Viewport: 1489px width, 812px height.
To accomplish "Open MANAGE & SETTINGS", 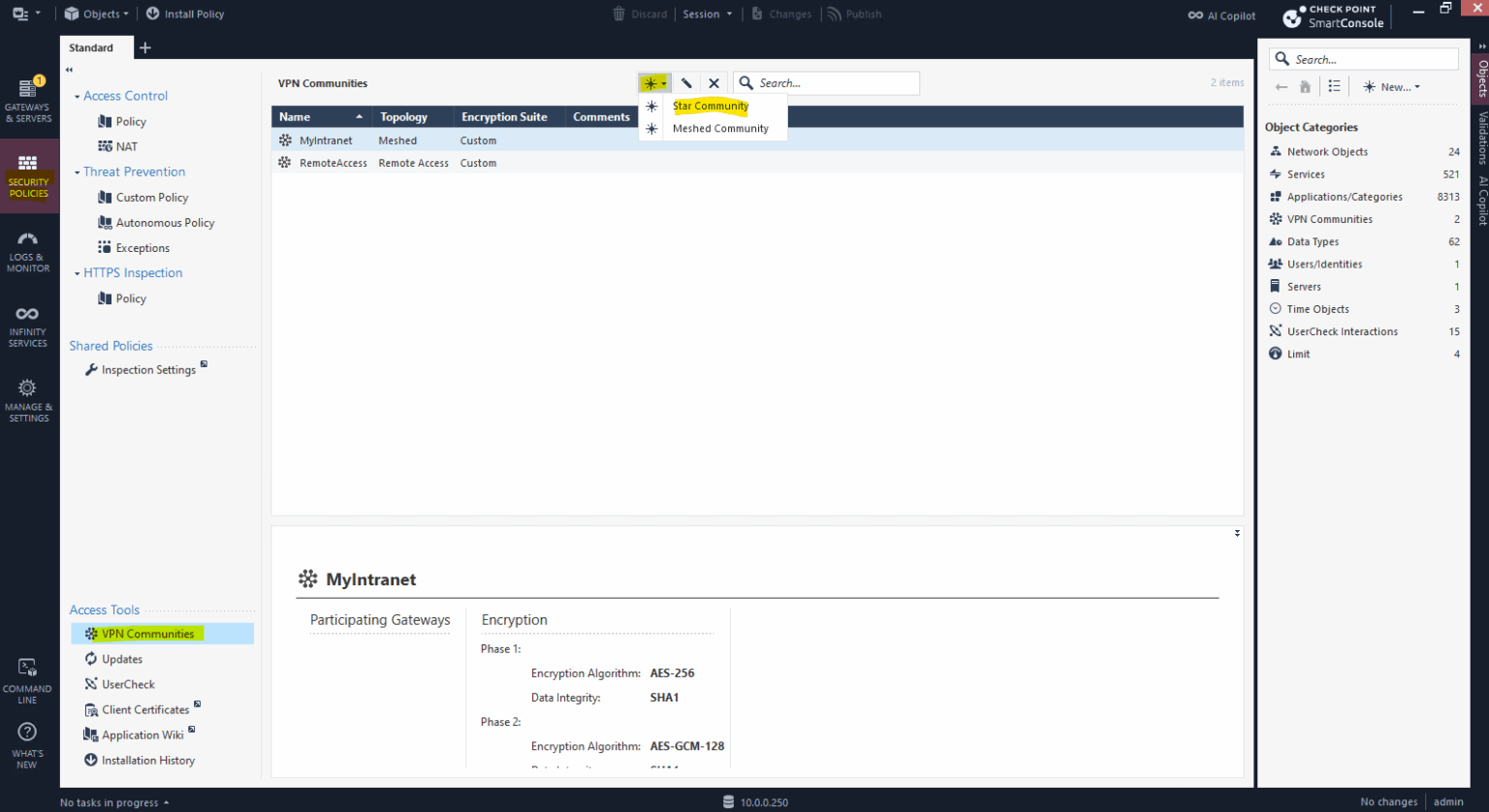I will pos(27,398).
